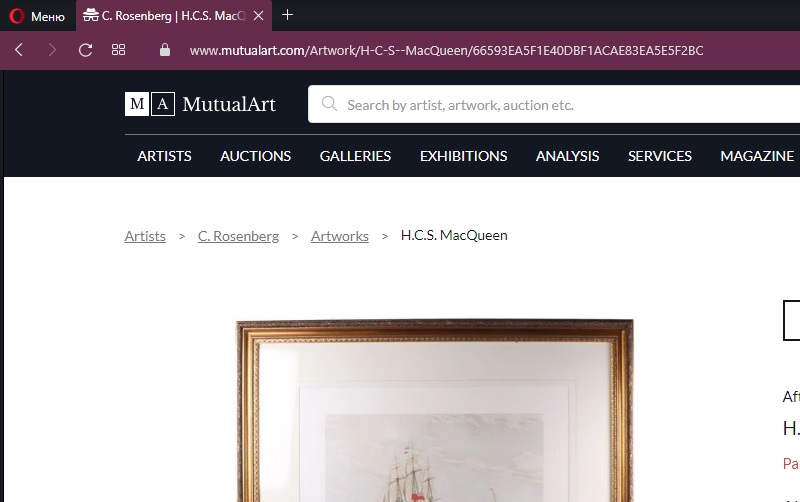Screen dimensions: 800x502
Task: Open the GALLERIES navigation item
Action: click(x=355, y=156)
